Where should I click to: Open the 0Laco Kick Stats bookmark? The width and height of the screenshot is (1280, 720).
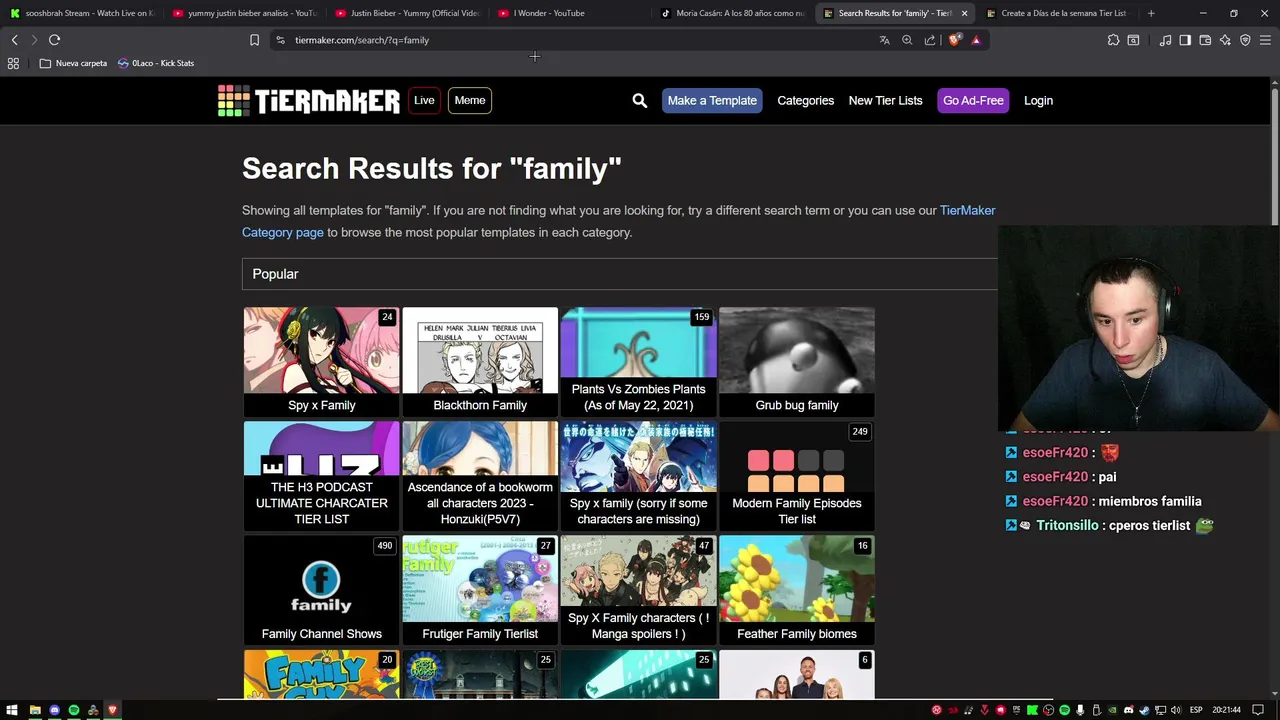click(x=155, y=63)
